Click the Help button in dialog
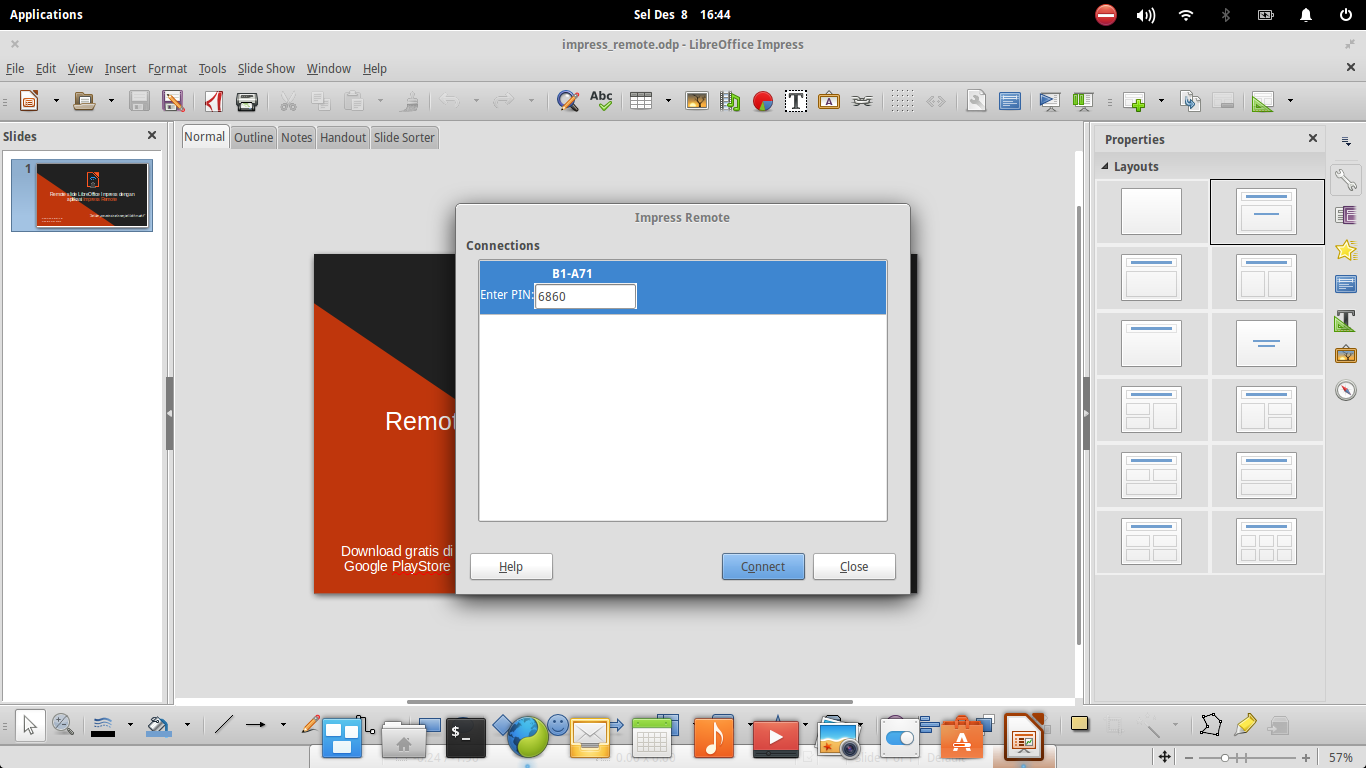The image size is (1366, 768). click(x=511, y=566)
